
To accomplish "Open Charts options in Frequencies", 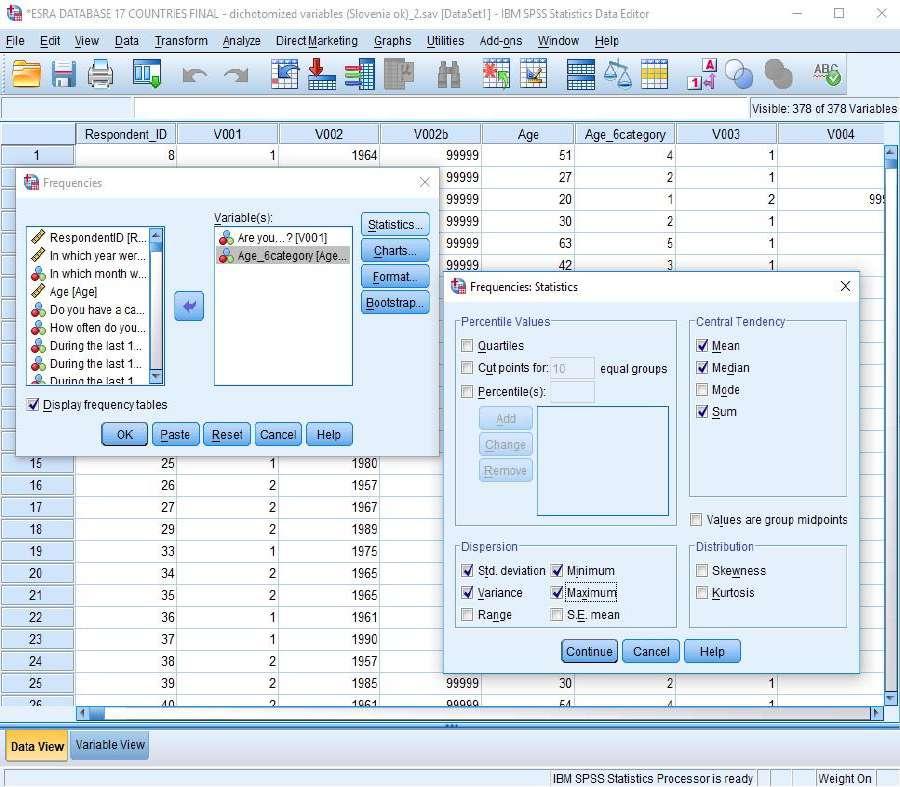I will pyautogui.click(x=395, y=251).
